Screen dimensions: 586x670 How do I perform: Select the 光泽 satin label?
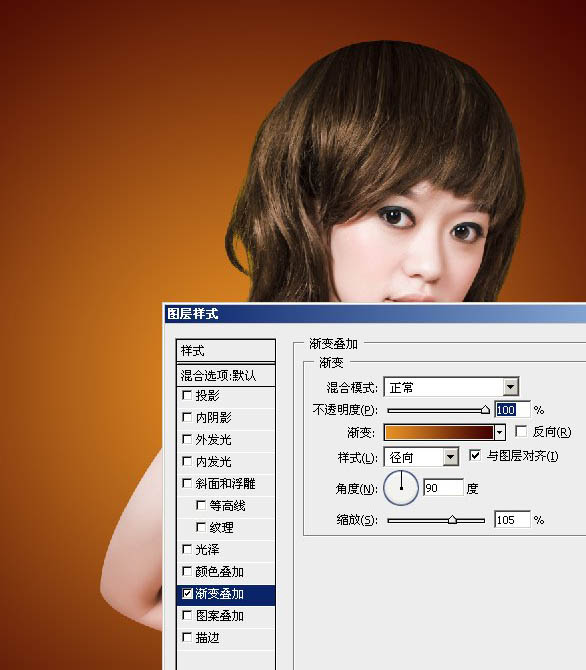click(x=207, y=550)
